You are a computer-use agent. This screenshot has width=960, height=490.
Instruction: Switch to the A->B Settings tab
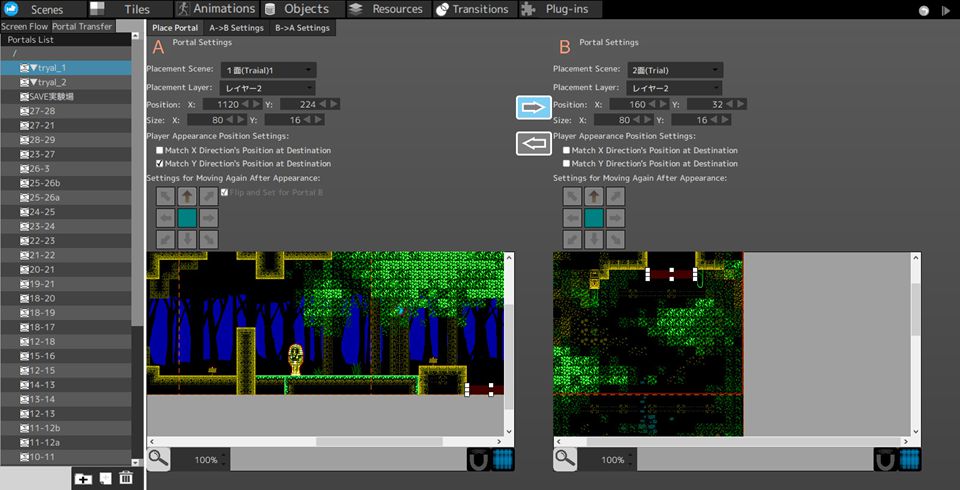click(x=236, y=28)
